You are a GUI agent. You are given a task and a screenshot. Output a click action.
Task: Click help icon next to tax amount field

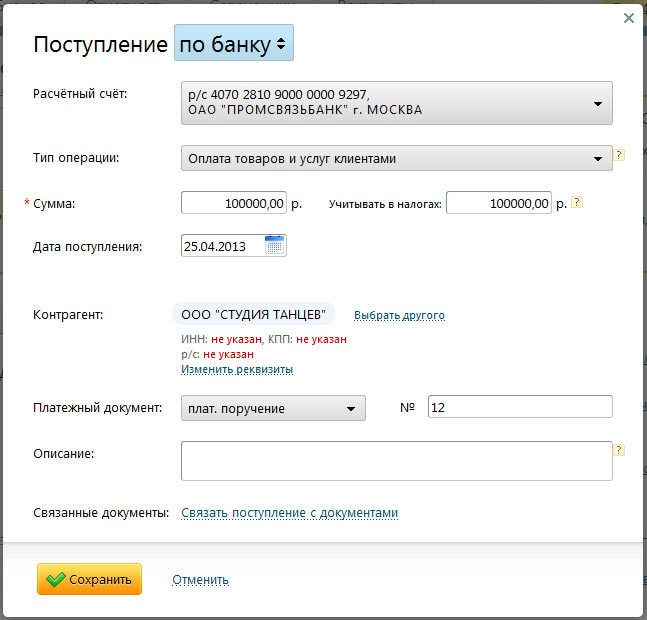coord(577,202)
